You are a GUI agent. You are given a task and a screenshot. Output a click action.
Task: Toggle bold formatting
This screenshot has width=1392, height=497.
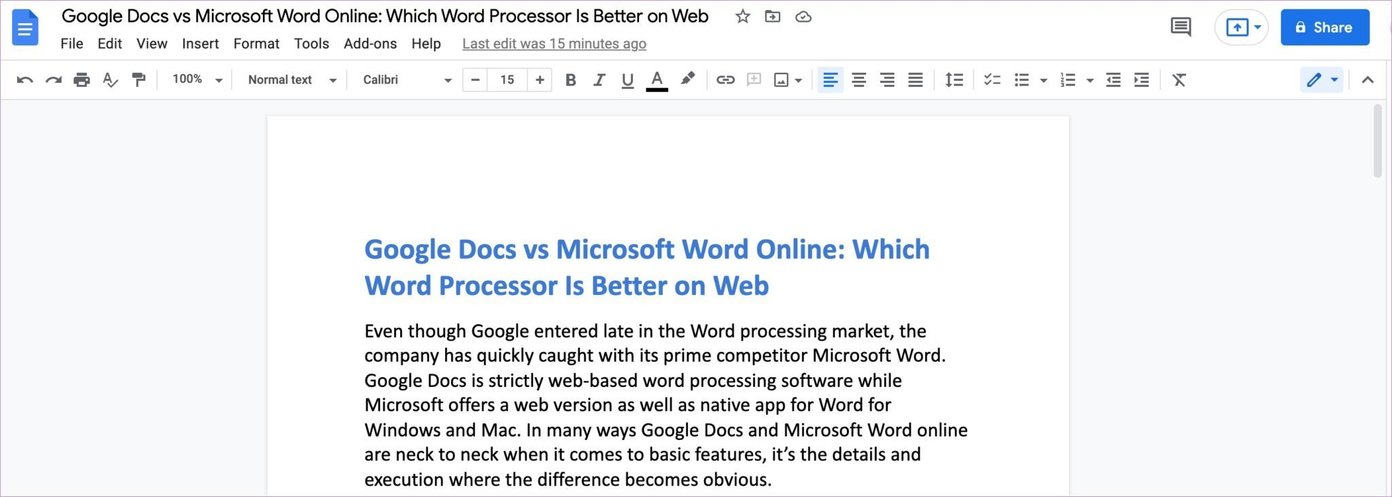pos(570,80)
